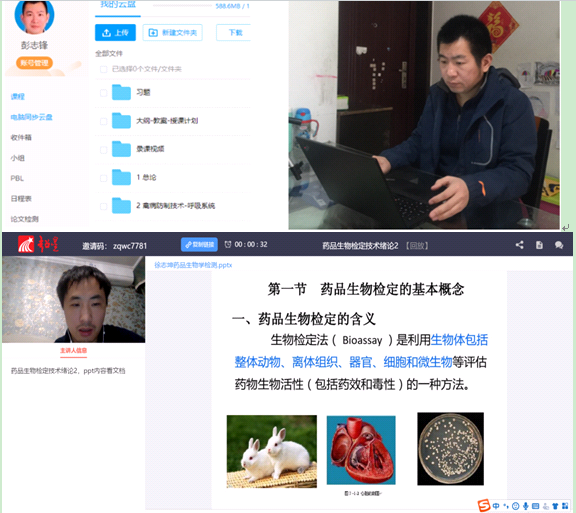Open 小组 in left sidebar

[x=17, y=158]
